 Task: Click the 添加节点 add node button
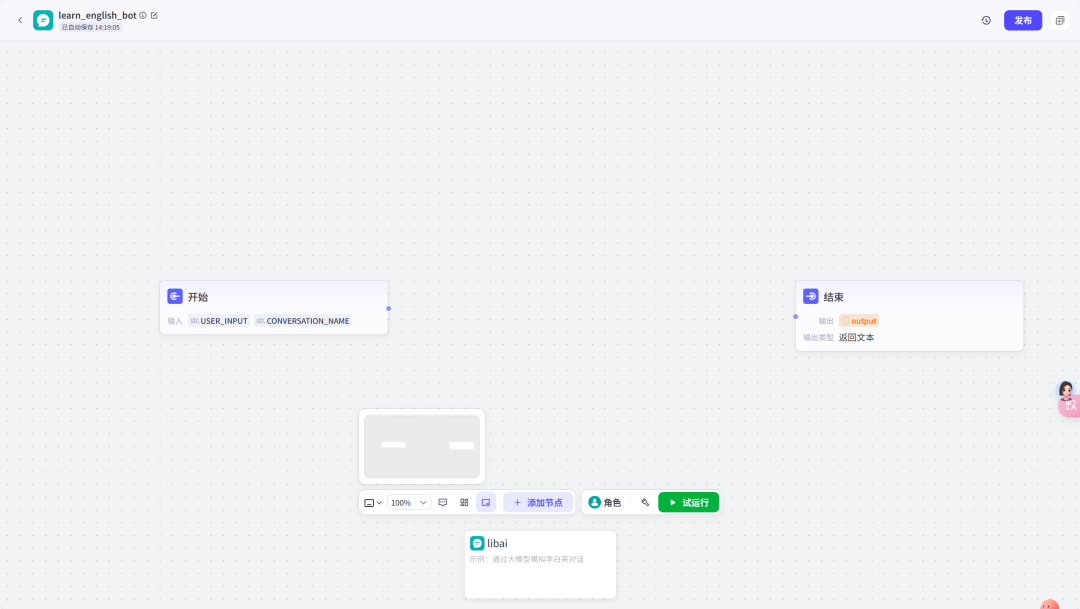[538, 502]
